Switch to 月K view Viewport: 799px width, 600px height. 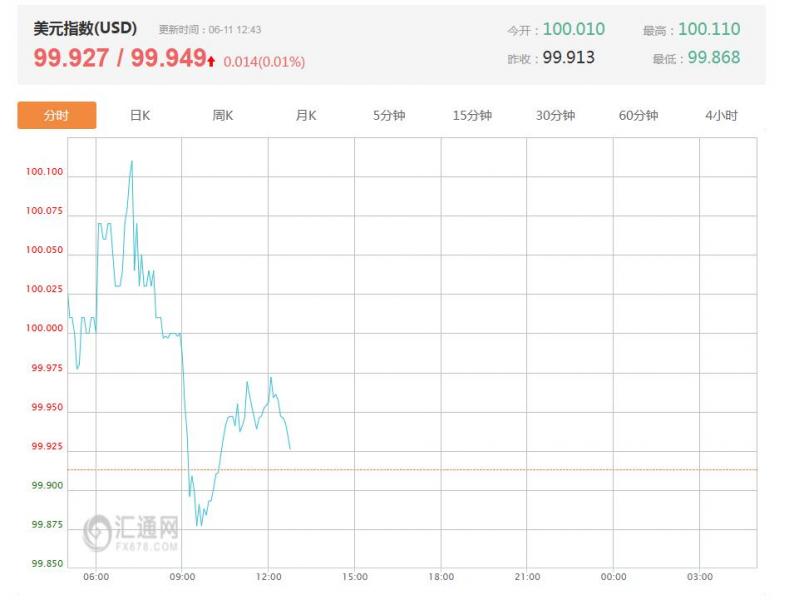click(x=306, y=116)
